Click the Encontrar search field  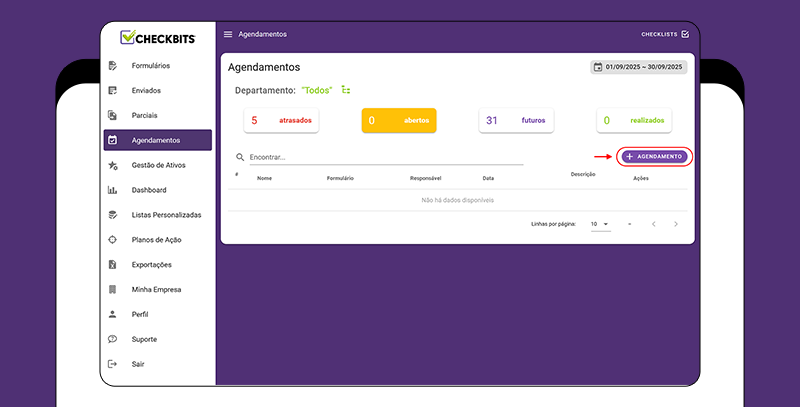pyautogui.click(x=386, y=157)
